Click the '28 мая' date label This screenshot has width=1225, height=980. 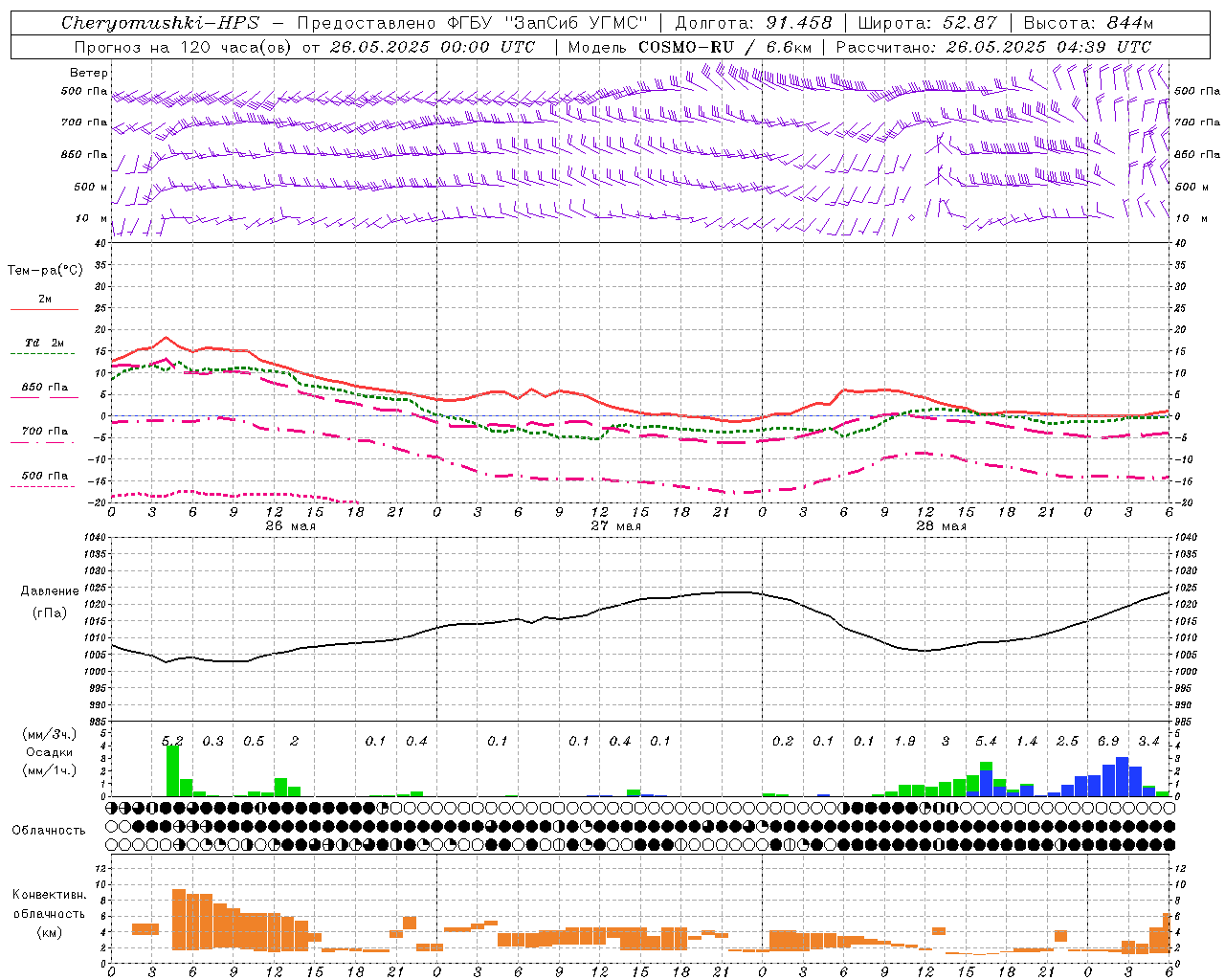(x=942, y=526)
